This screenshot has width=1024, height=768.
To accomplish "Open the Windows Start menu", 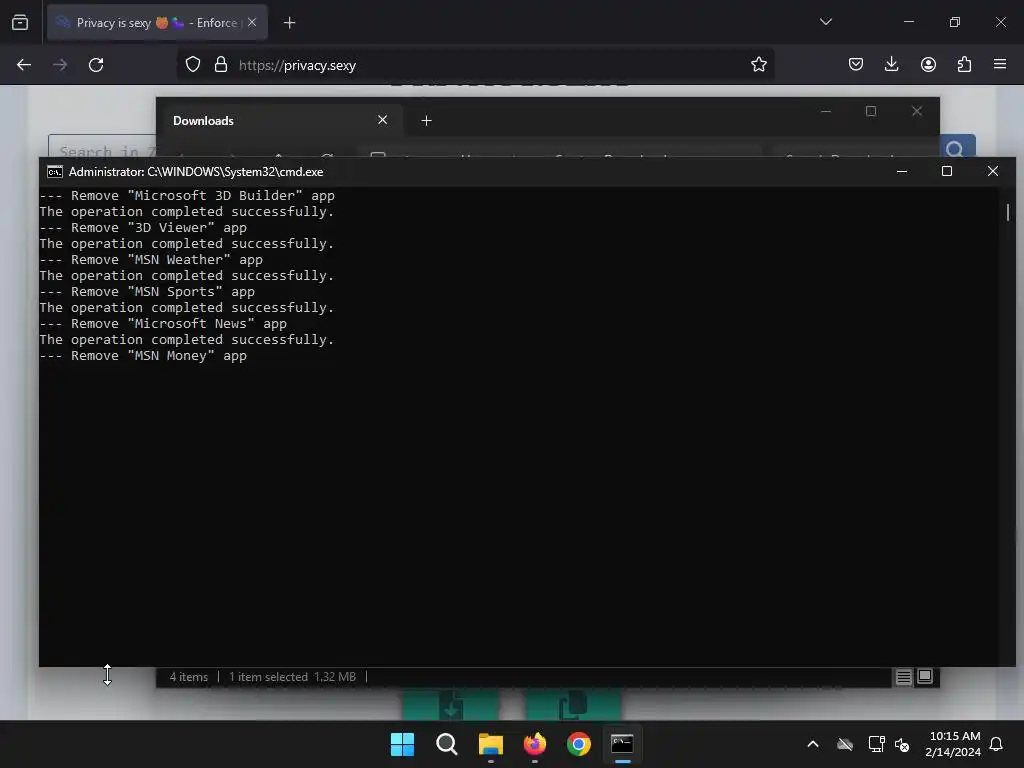I will coord(402,744).
